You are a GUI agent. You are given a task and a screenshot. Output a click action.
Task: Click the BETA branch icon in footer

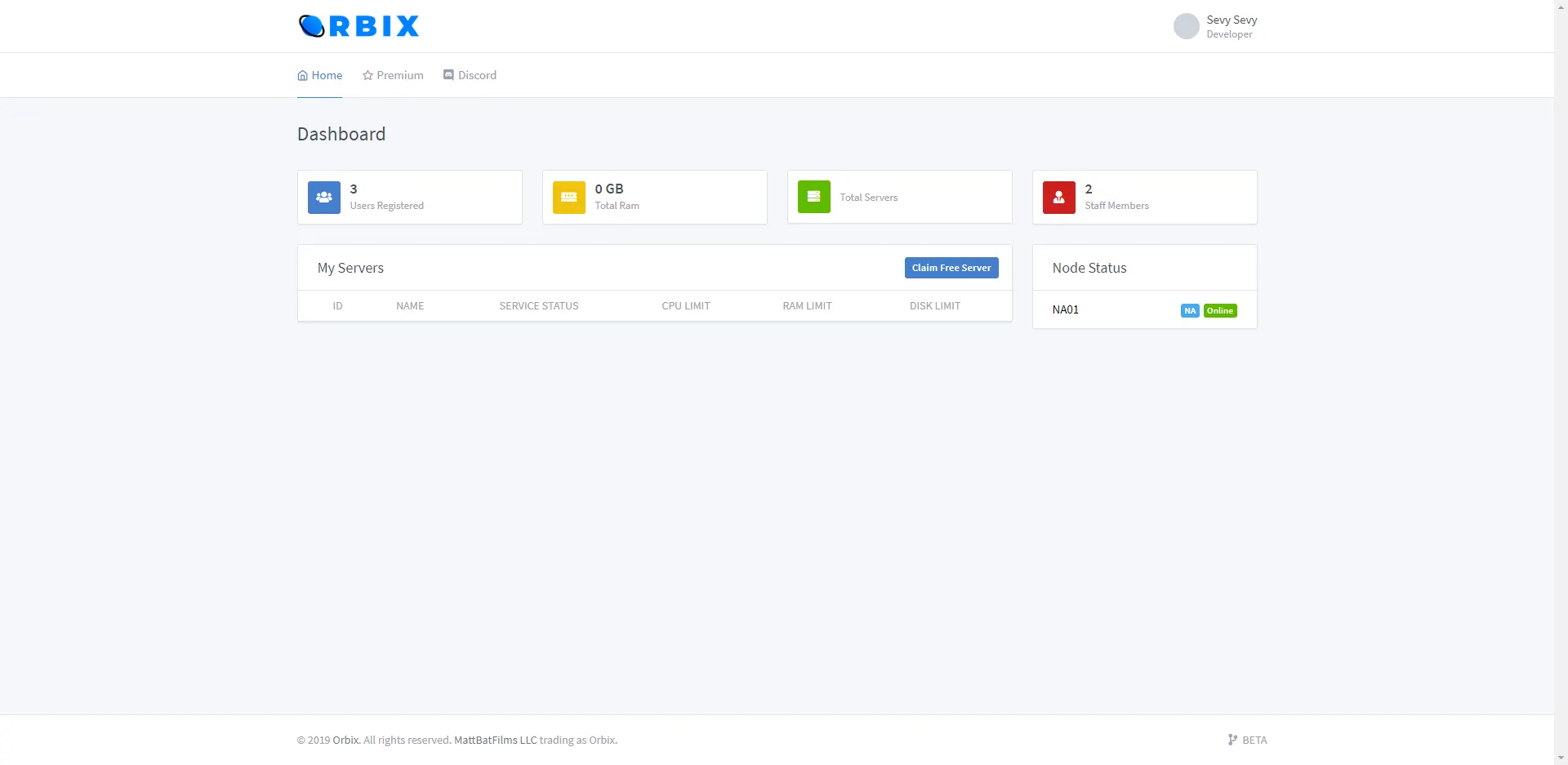1232,740
